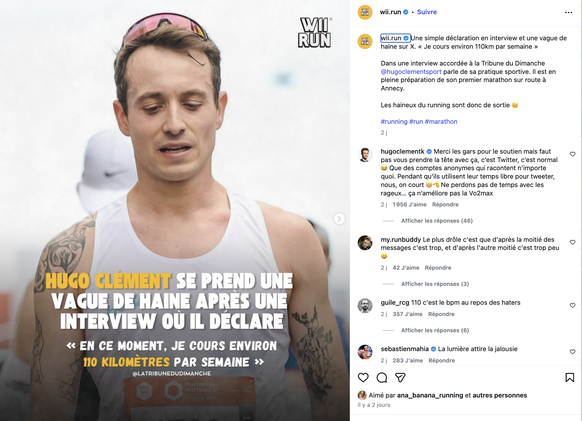Viewport: 582px width, 421px height.
Task: Open the three-dot more options menu
Action: [x=568, y=12]
